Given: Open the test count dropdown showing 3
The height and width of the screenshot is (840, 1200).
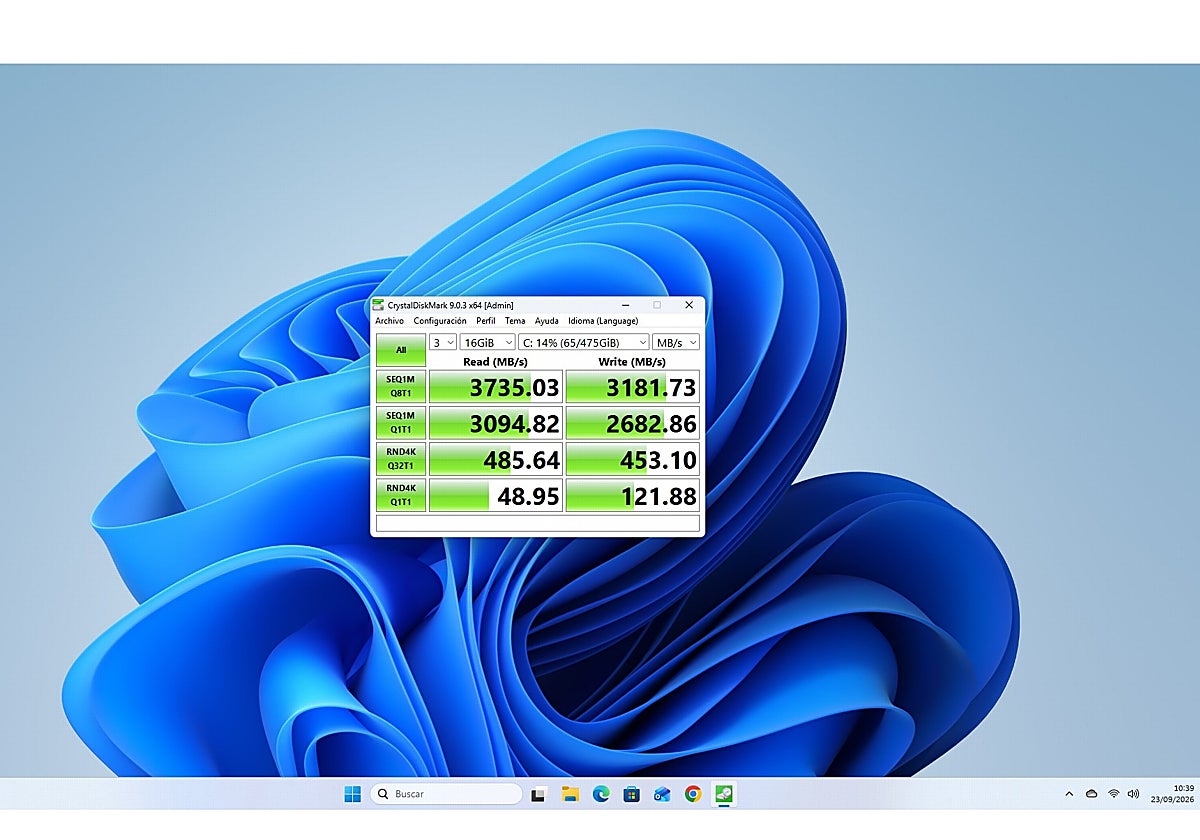Looking at the screenshot, I should [x=442, y=342].
